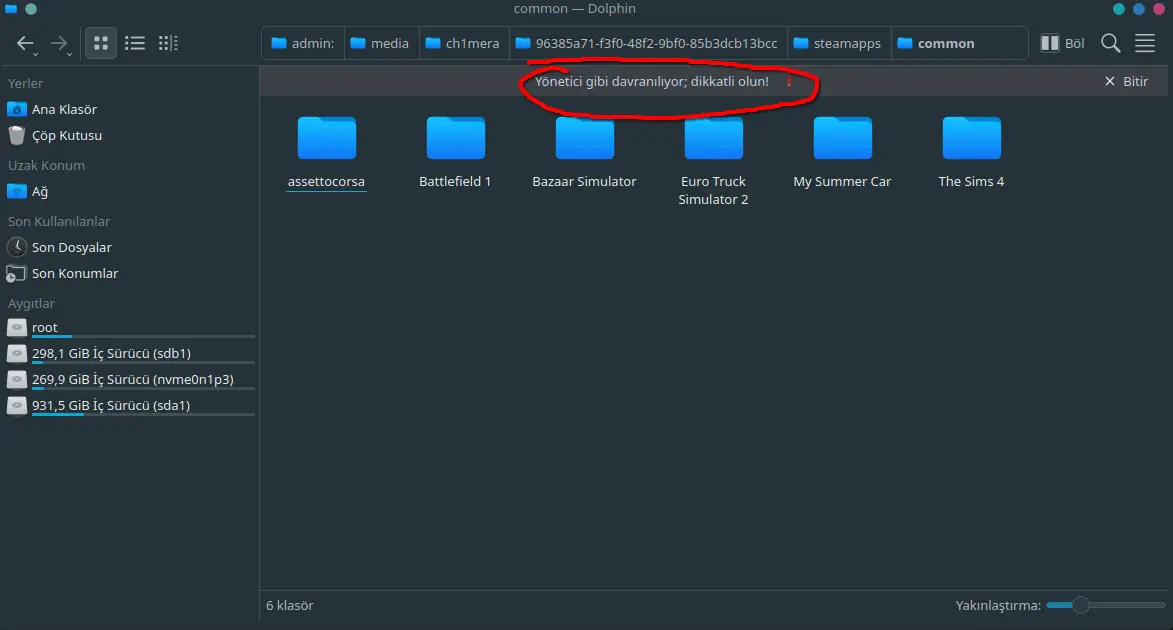Switch to compact list view mode

click(135, 43)
